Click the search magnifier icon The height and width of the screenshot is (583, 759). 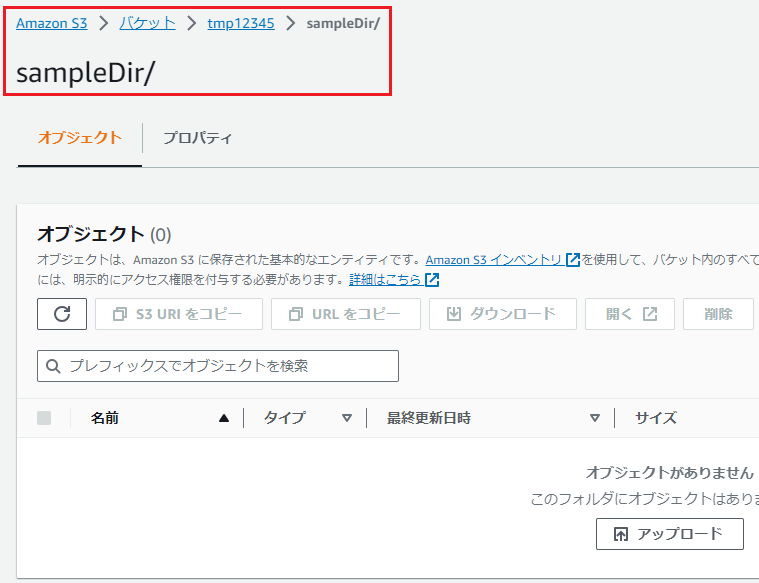click(53, 366)
